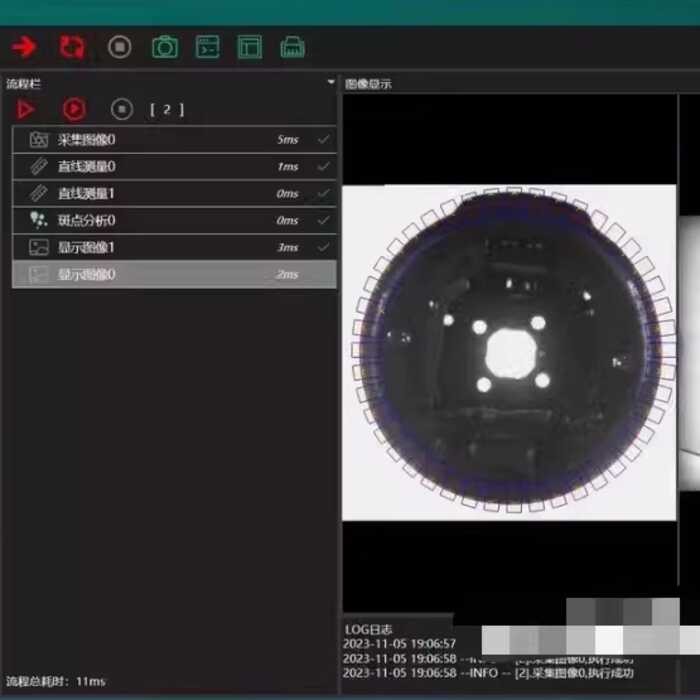Click the inspected wheel image in display
Image resolution: width=700 pixels, height=700 pixels.
coord(509,353)
